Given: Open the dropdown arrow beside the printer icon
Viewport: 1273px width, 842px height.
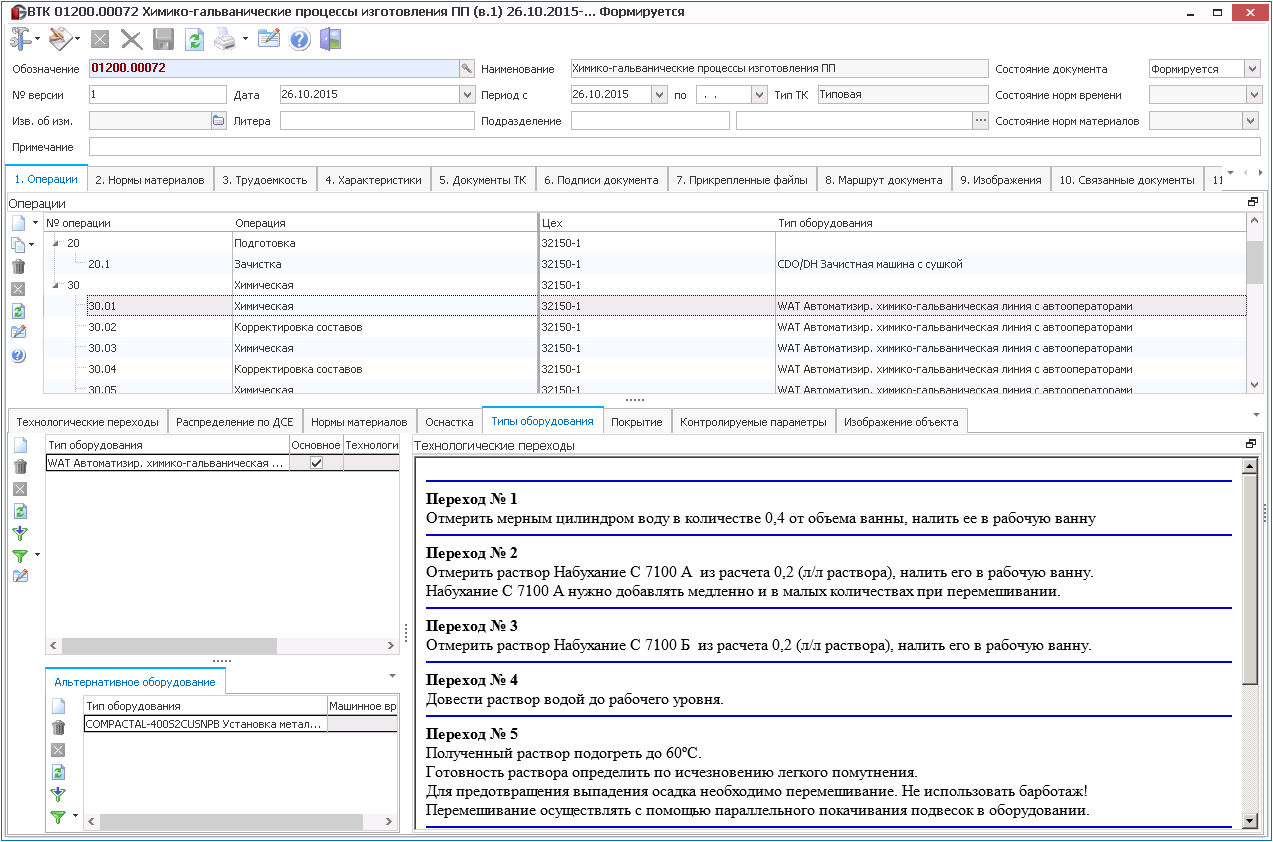Looking at the screenshot, I should point(245,40).
